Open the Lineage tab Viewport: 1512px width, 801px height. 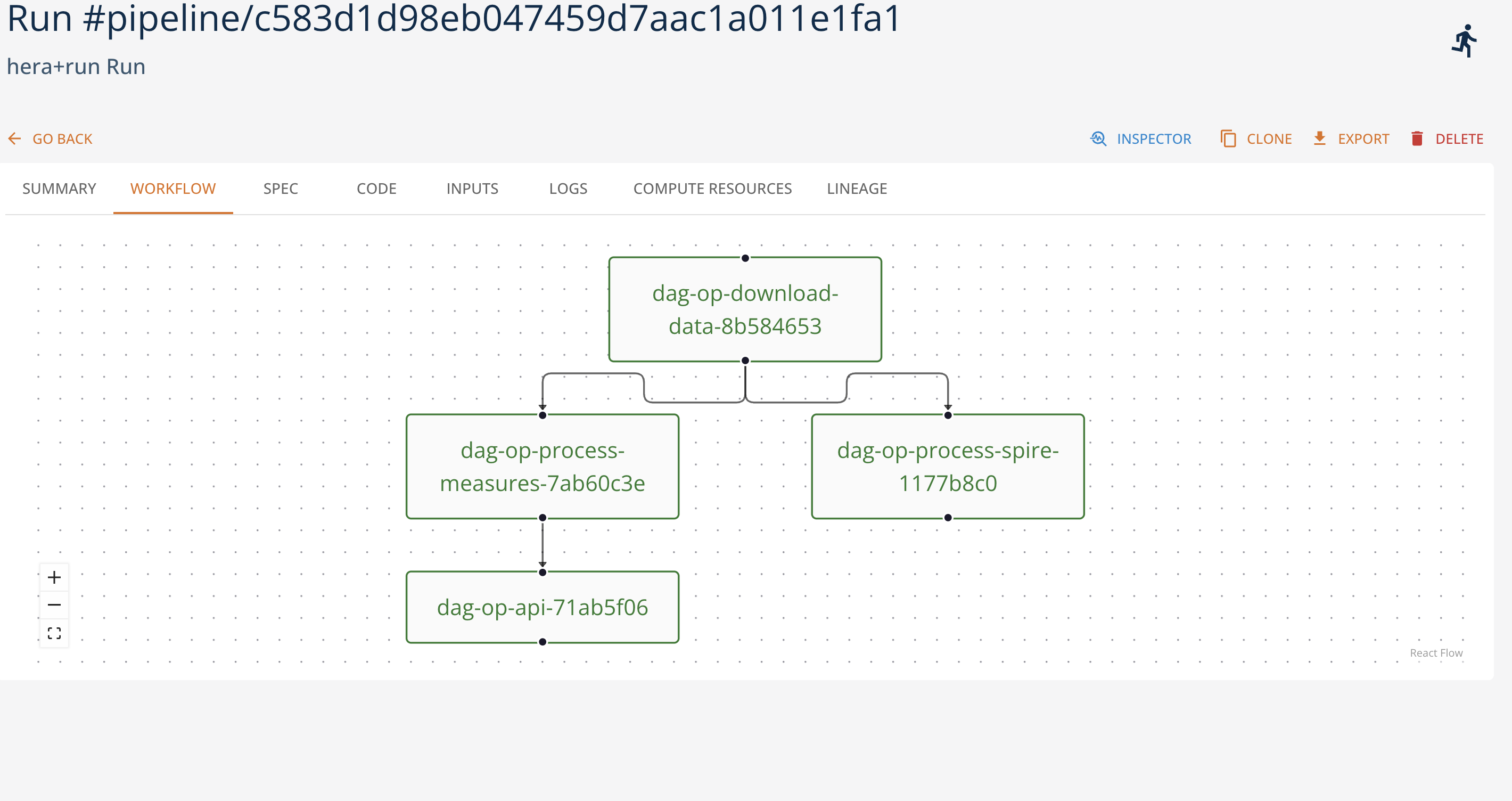point(857,189)
